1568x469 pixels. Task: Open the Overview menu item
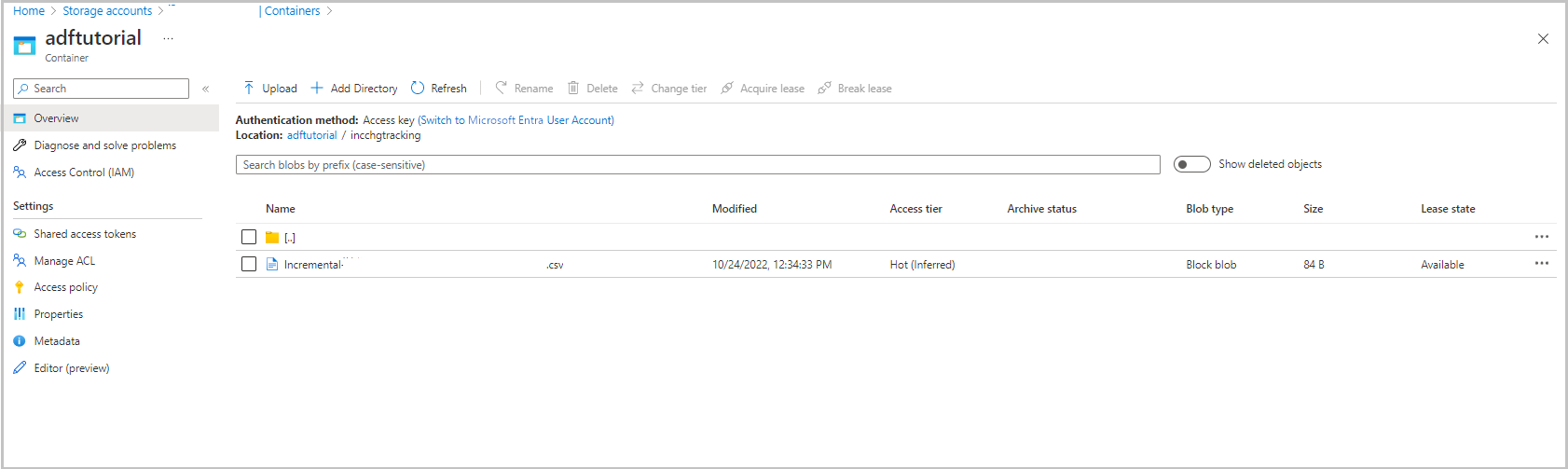click(x=56, y=118)
